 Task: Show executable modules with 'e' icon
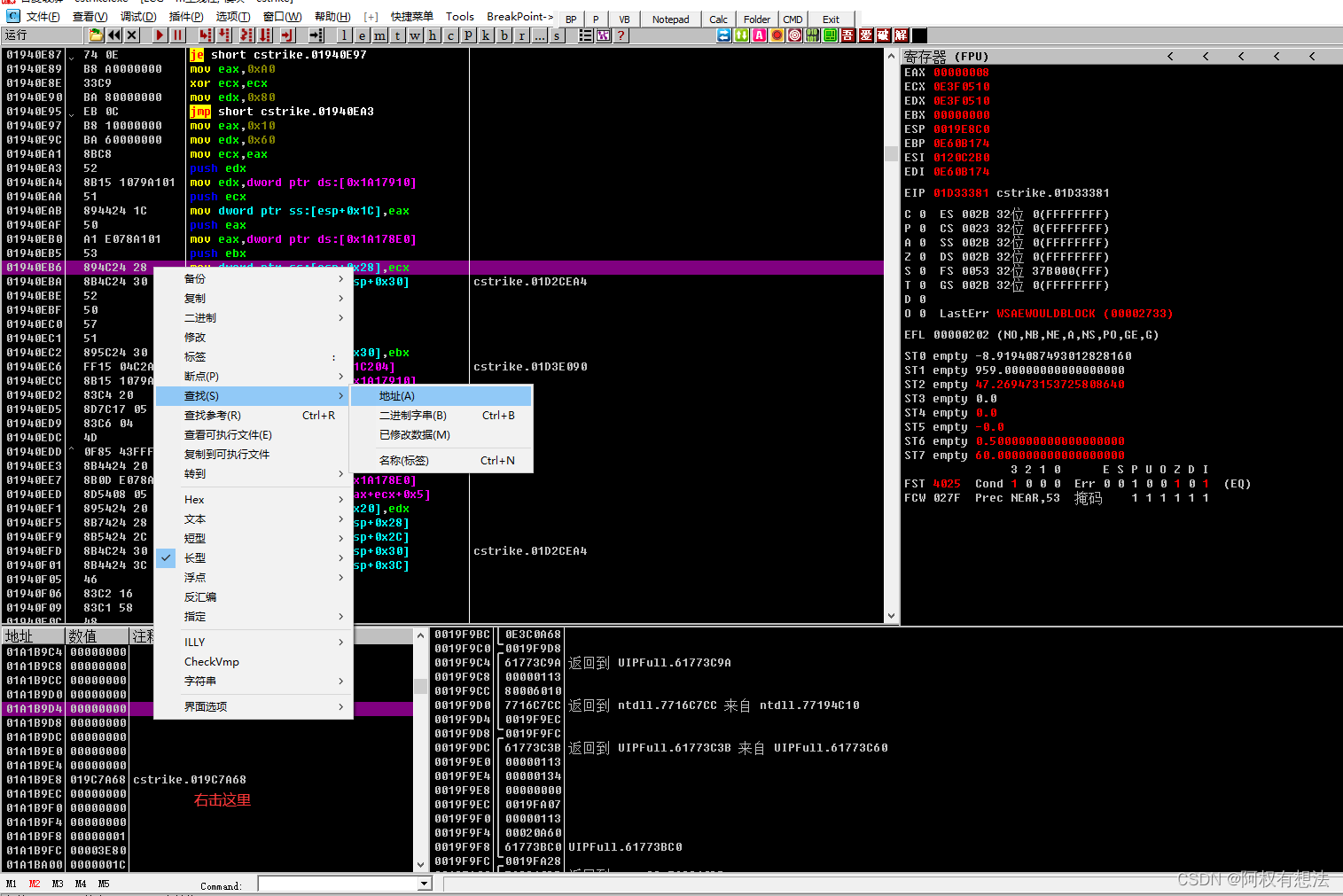pos(362,35)
